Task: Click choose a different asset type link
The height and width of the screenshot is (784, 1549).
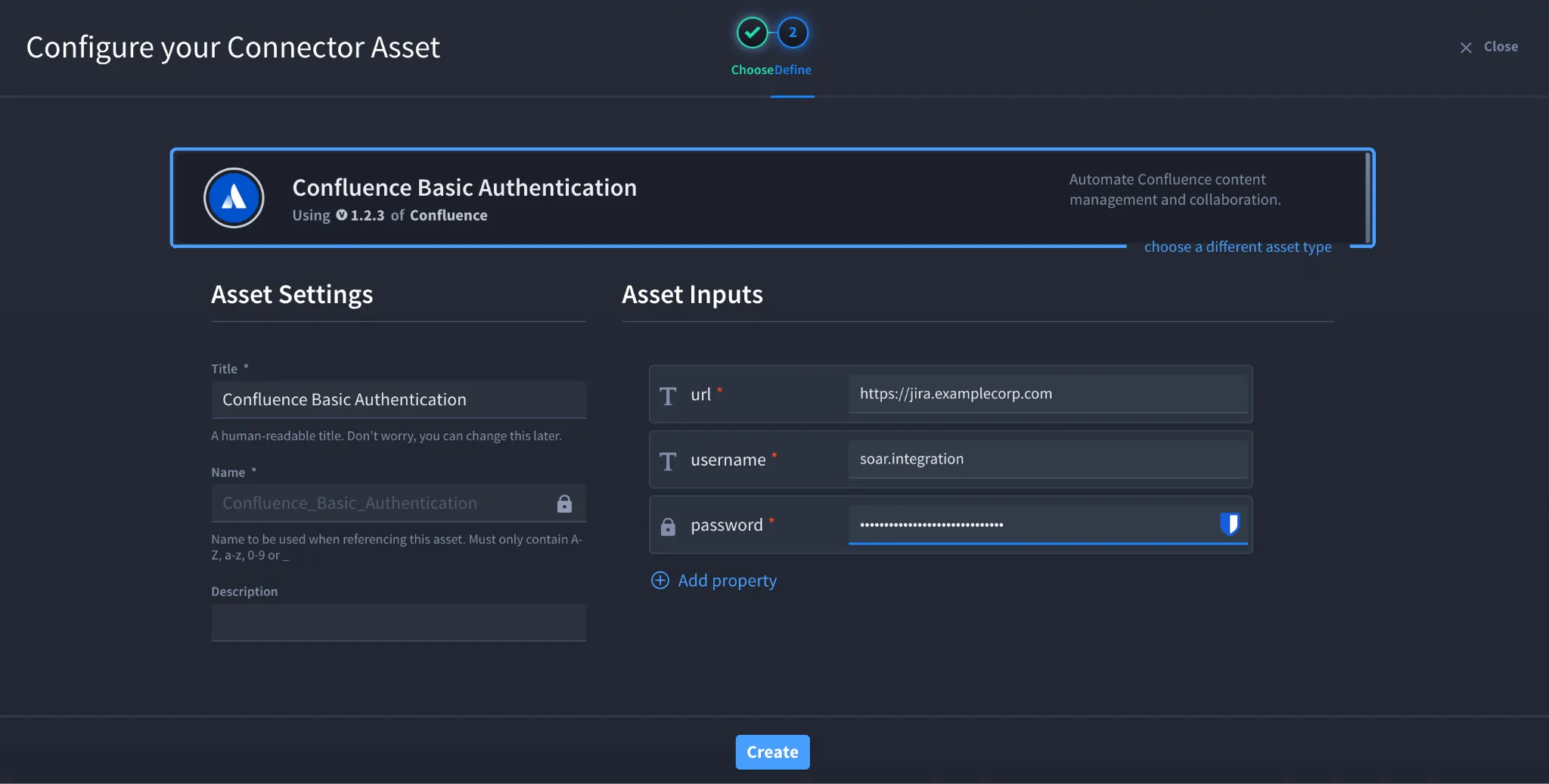Action: click(x=1237, y=246)
